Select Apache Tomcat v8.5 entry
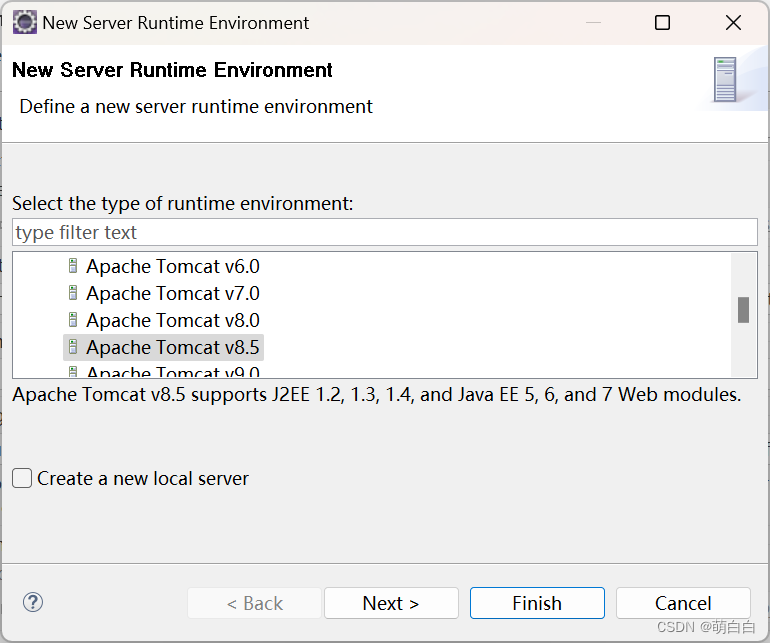The height and width of the screenshot is (643, 770). [x=164, y=347]
